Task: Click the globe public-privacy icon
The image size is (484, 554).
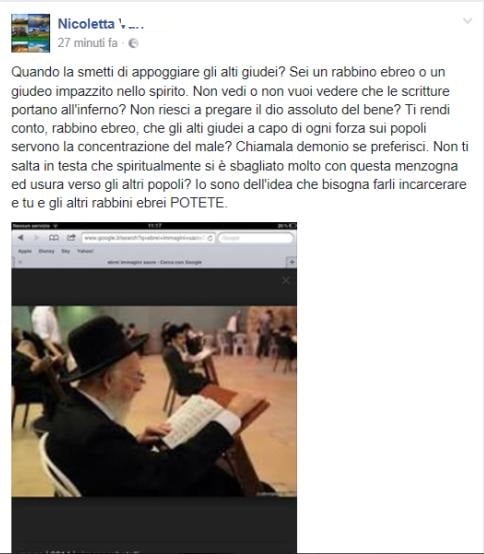Action: (133, 43)
